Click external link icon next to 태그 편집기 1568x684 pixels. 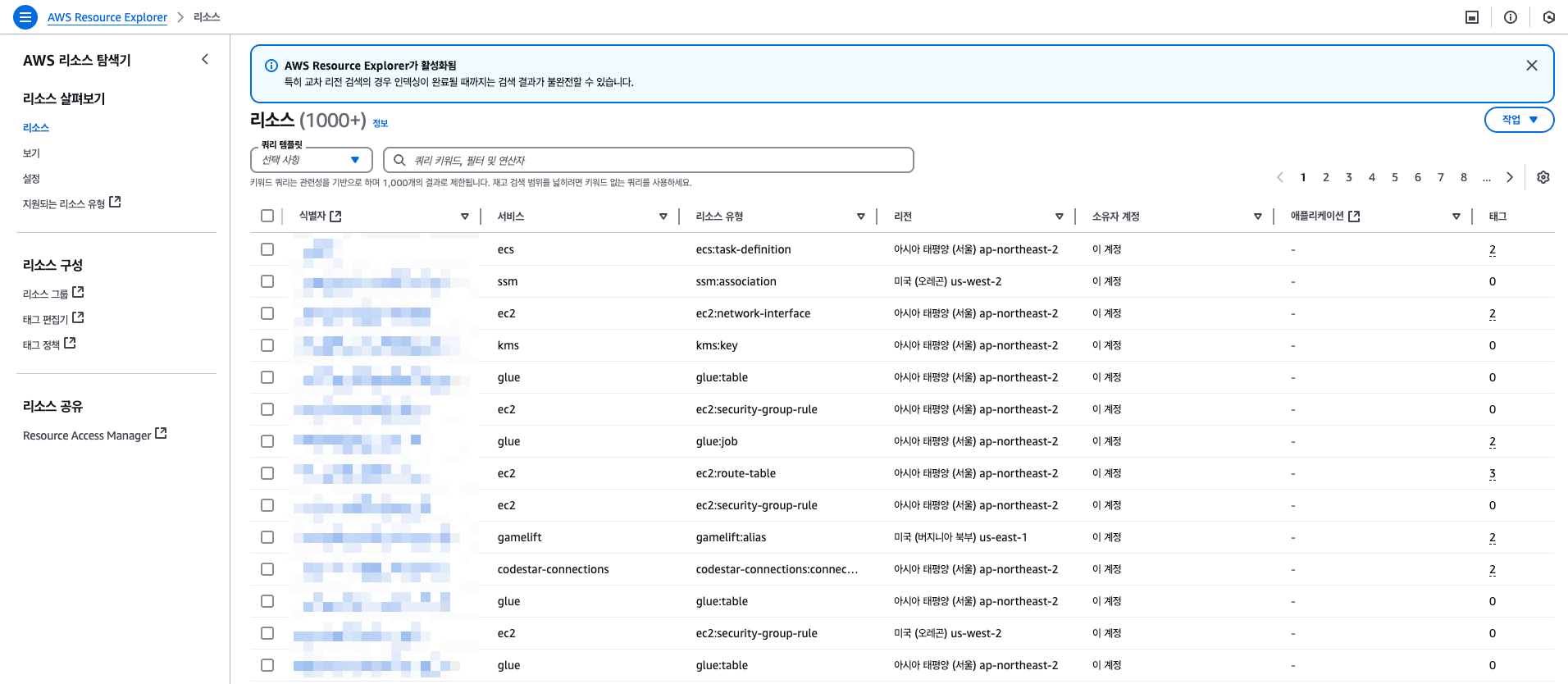point(78,317)
